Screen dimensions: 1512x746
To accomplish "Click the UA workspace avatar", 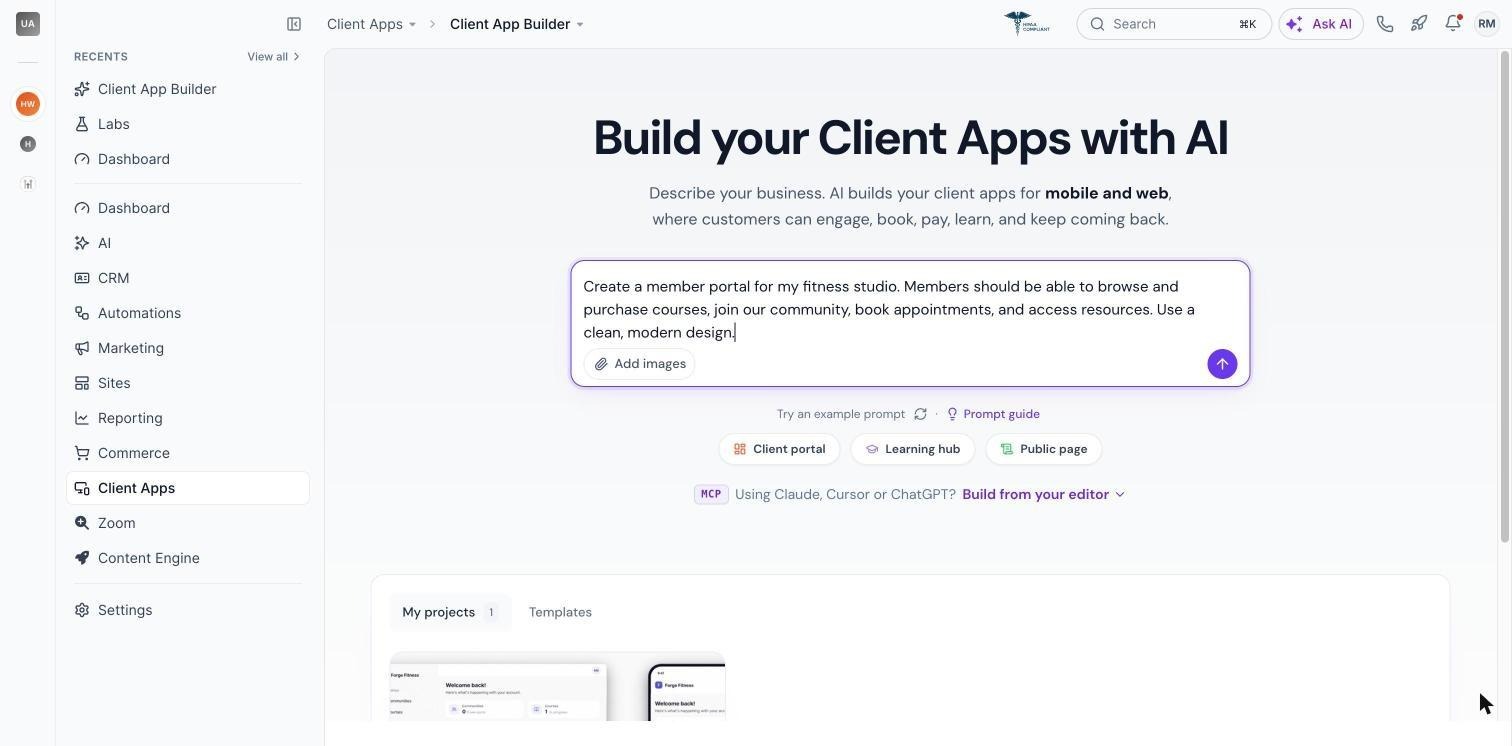I will pyautogui.click(x=28, y=24).
